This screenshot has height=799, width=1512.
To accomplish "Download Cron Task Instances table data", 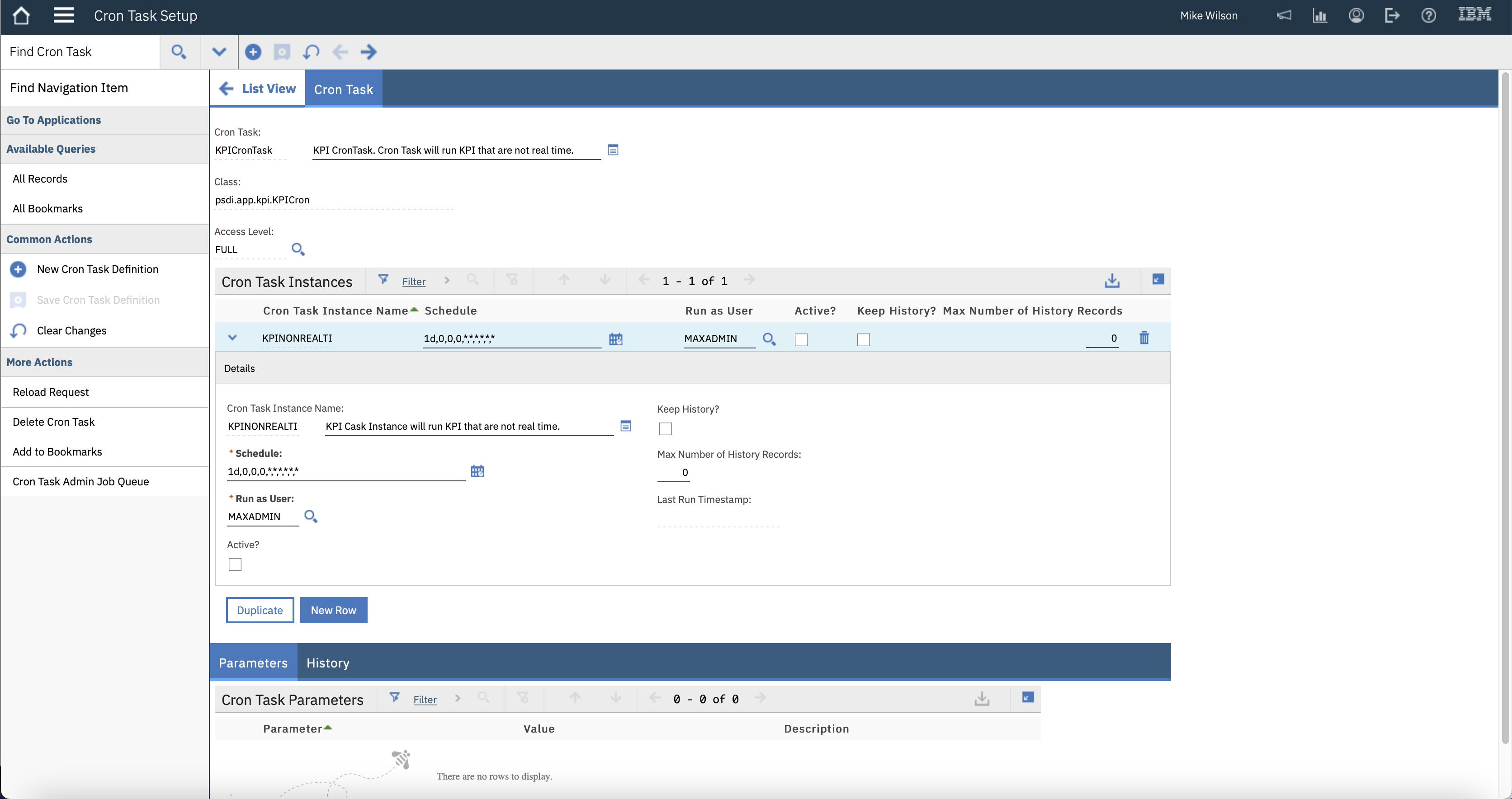I will 1112,281.
